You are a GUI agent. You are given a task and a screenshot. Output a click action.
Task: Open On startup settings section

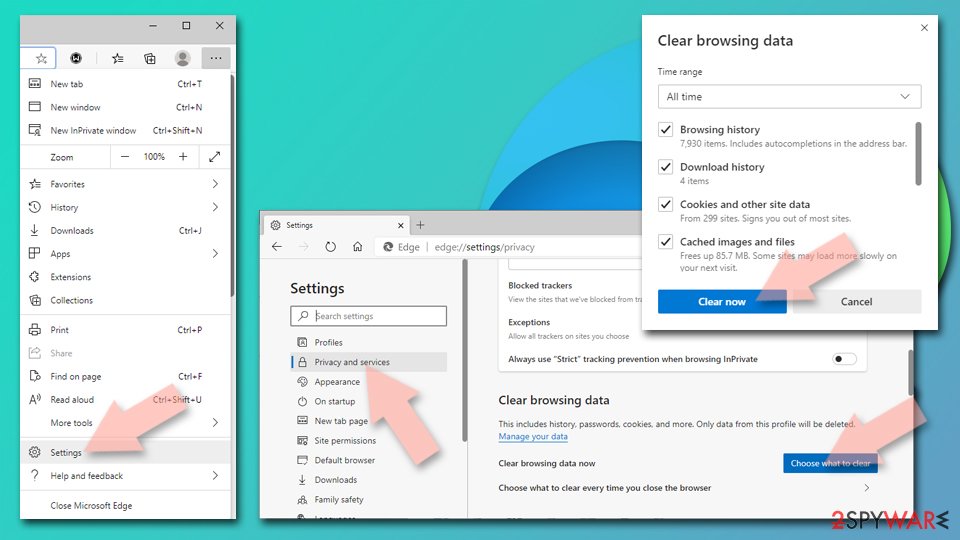[x=369, y=401]
